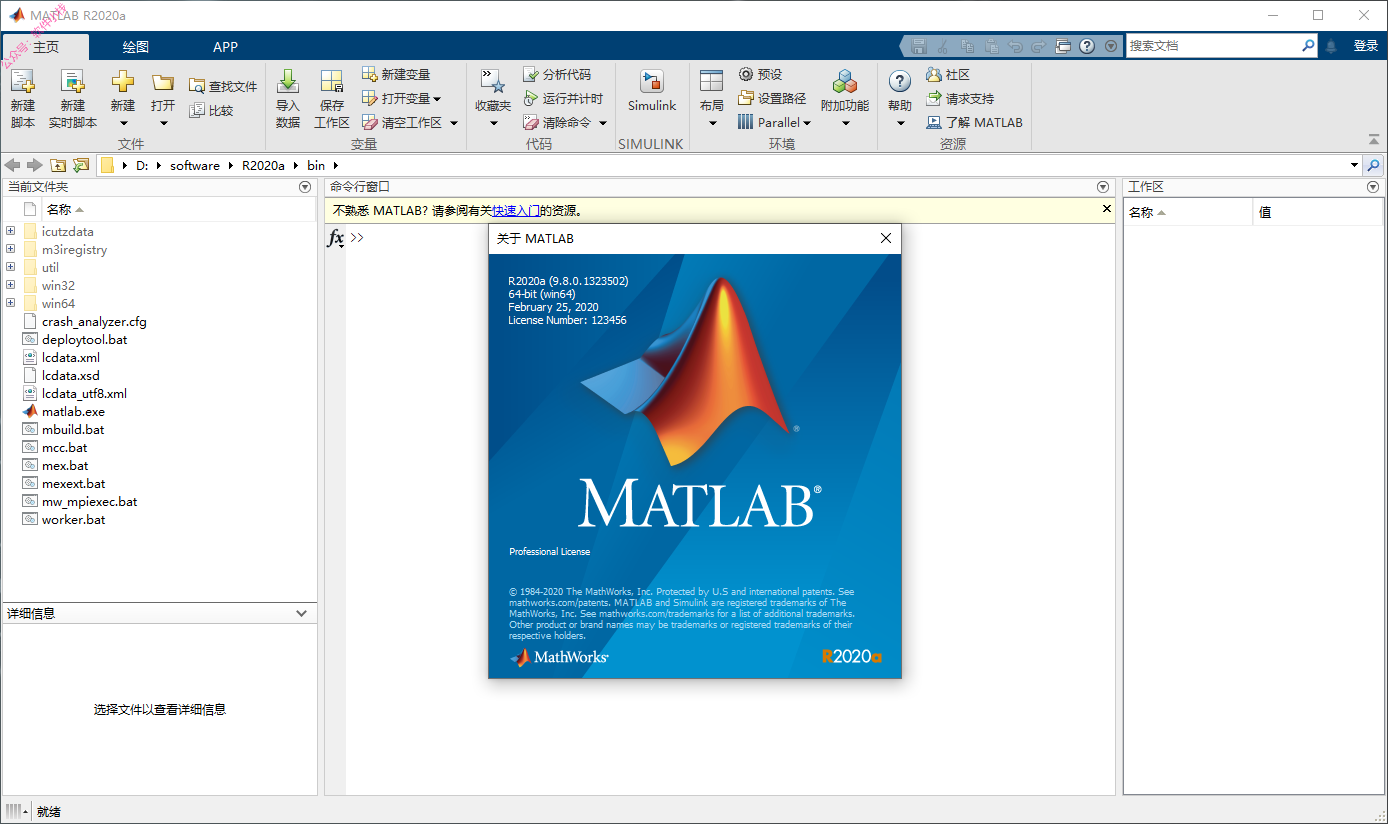Click 登录 to sign in
The width and height of the screenshot is (1388, 824).
(1366, 46)
